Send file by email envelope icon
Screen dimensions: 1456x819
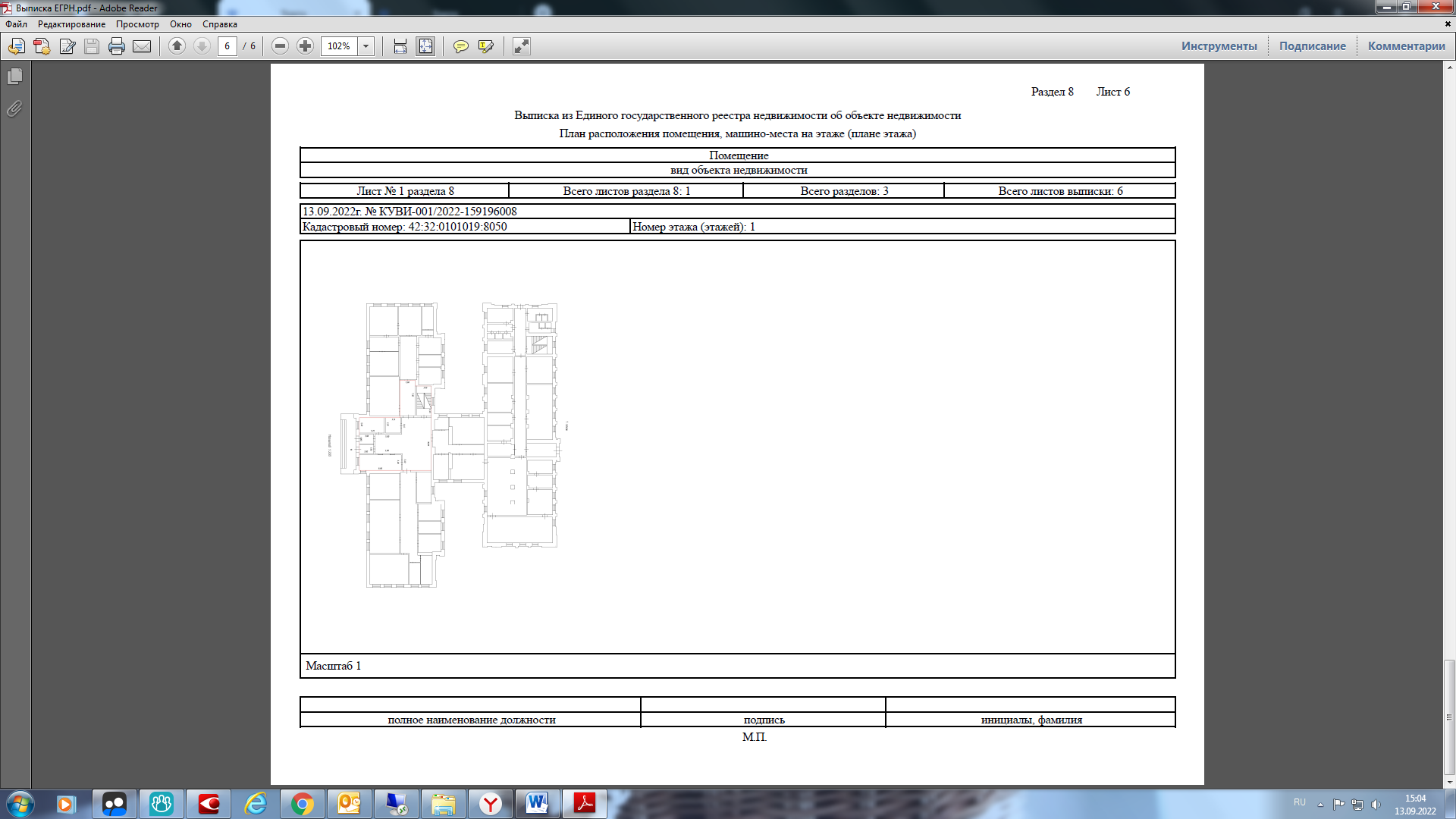[142, 46]
